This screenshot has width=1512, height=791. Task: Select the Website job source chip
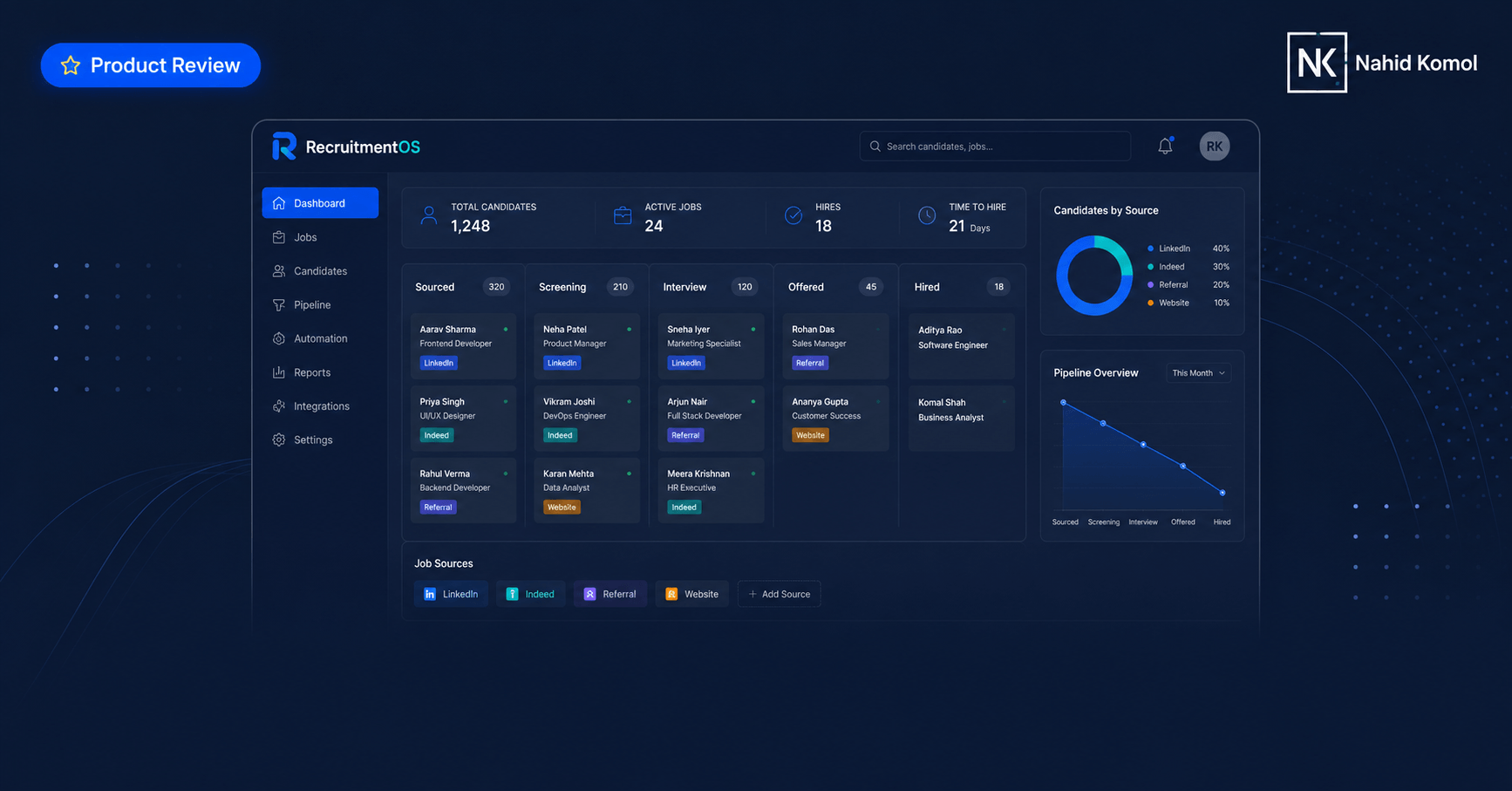click(x=692, y=594)
